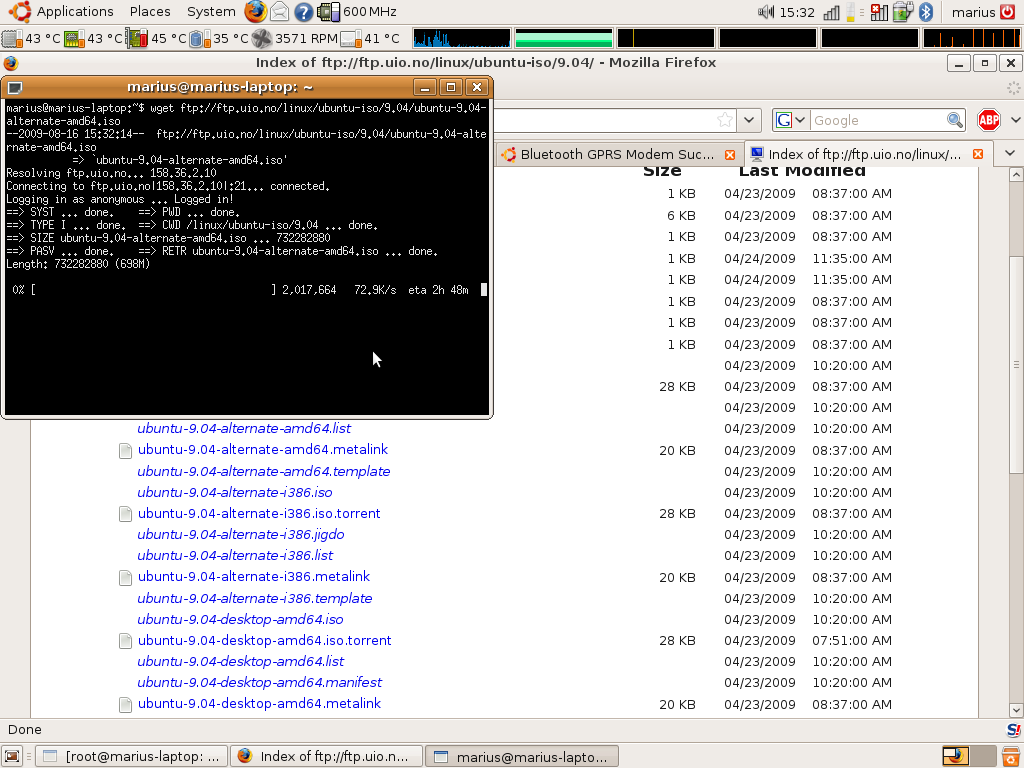Screen dimensions: 1024x768
Task: Open the Help launcher in top panel
Action: (x=303, y=12)
